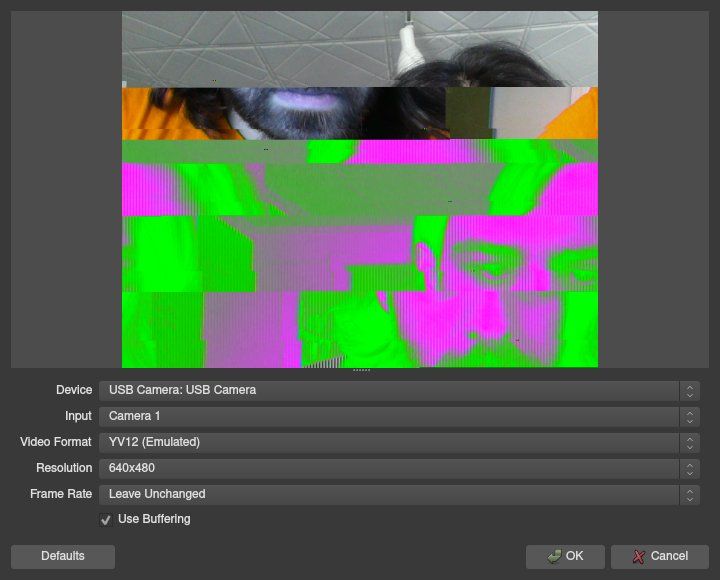The height and width of the screenshot is (580, 720).
Task: Click the Video Format arrow stepper
Action: pyautogui.click(x=689, y=443)
